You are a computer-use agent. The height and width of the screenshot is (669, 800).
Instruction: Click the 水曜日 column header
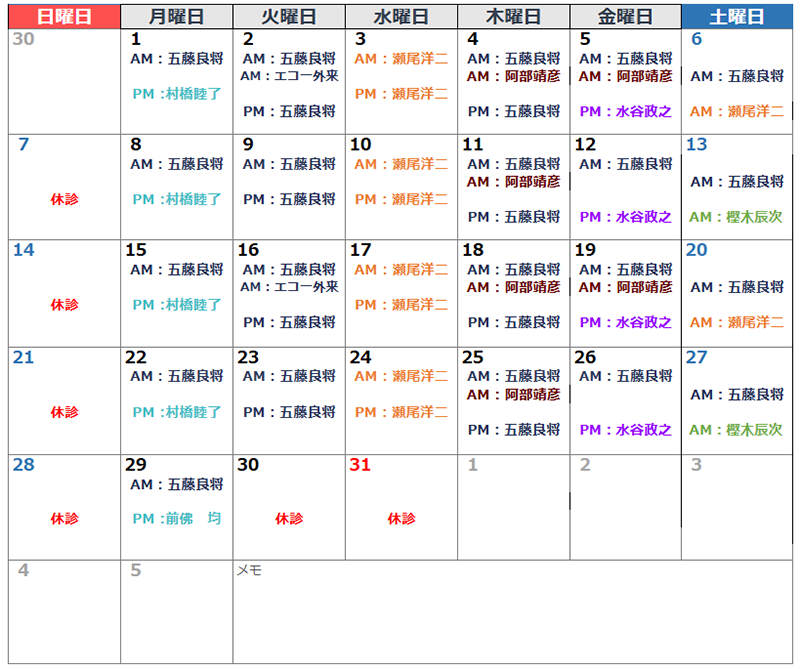click(401, 17)
